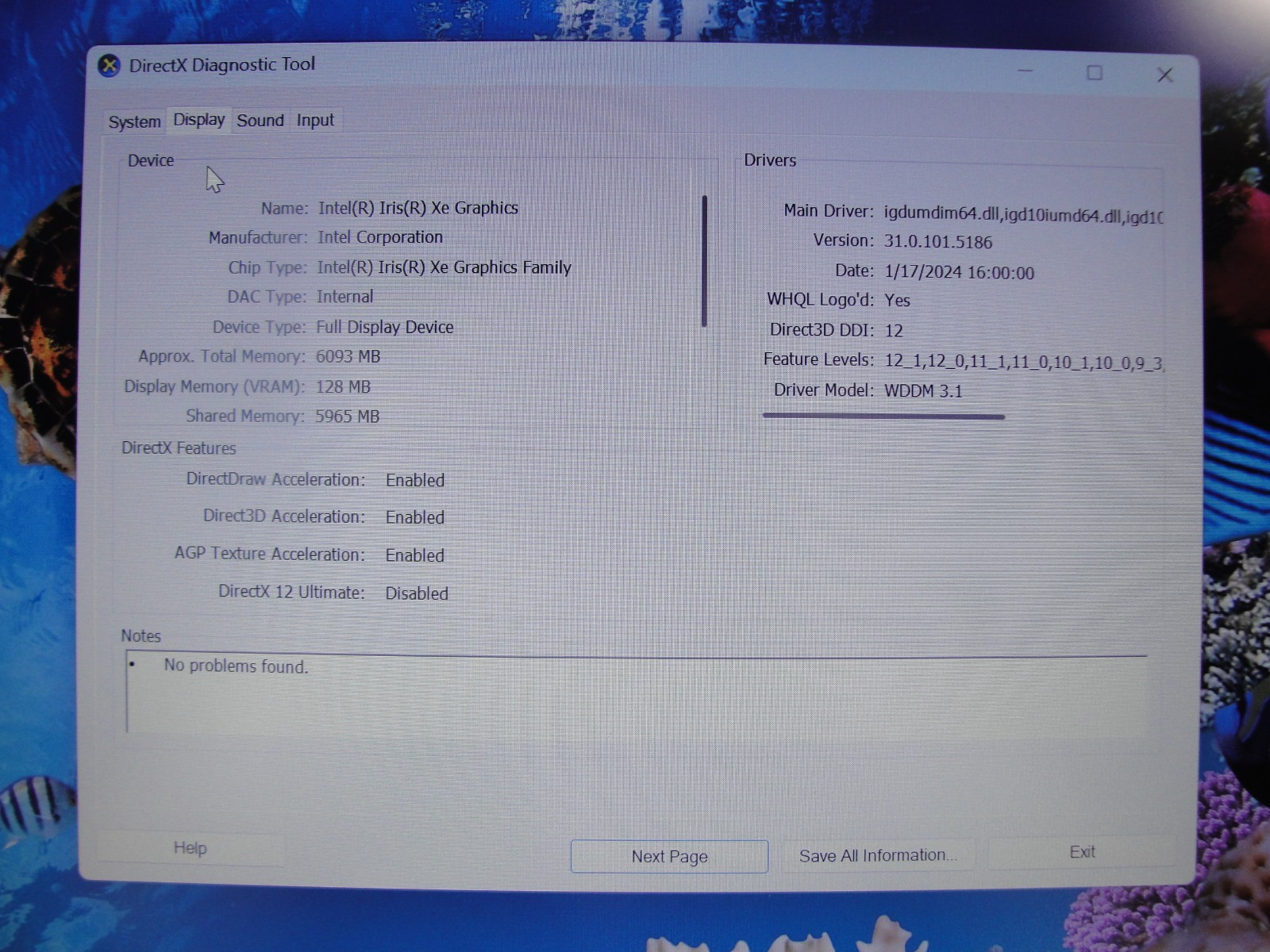The image size is (1270, 952).
Task: Click the Exit button
Action: 1082,852
